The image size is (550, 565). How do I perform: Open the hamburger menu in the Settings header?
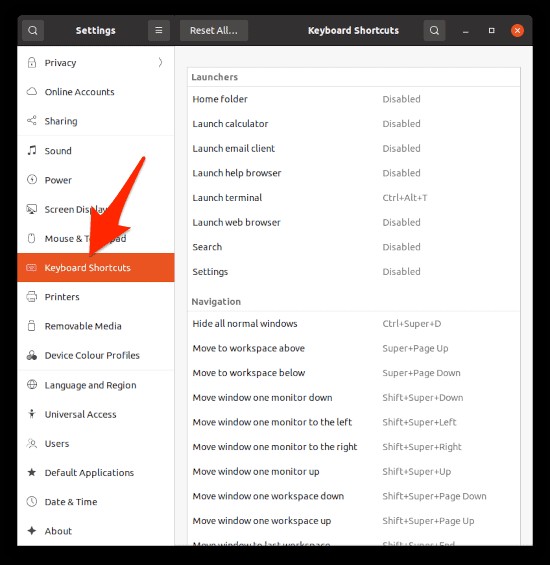159,30
